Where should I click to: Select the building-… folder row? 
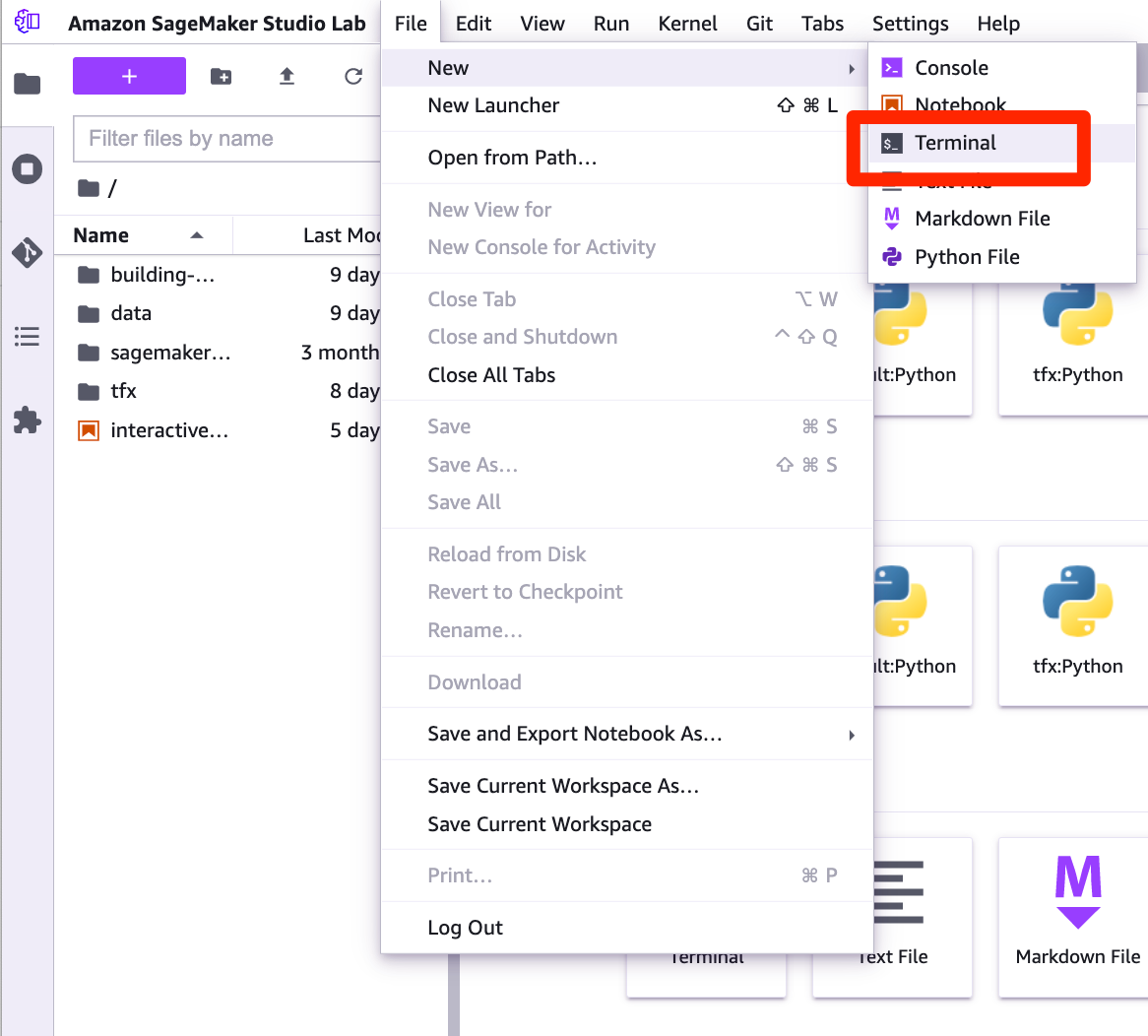pyautogui.click(x=219, y=275)
